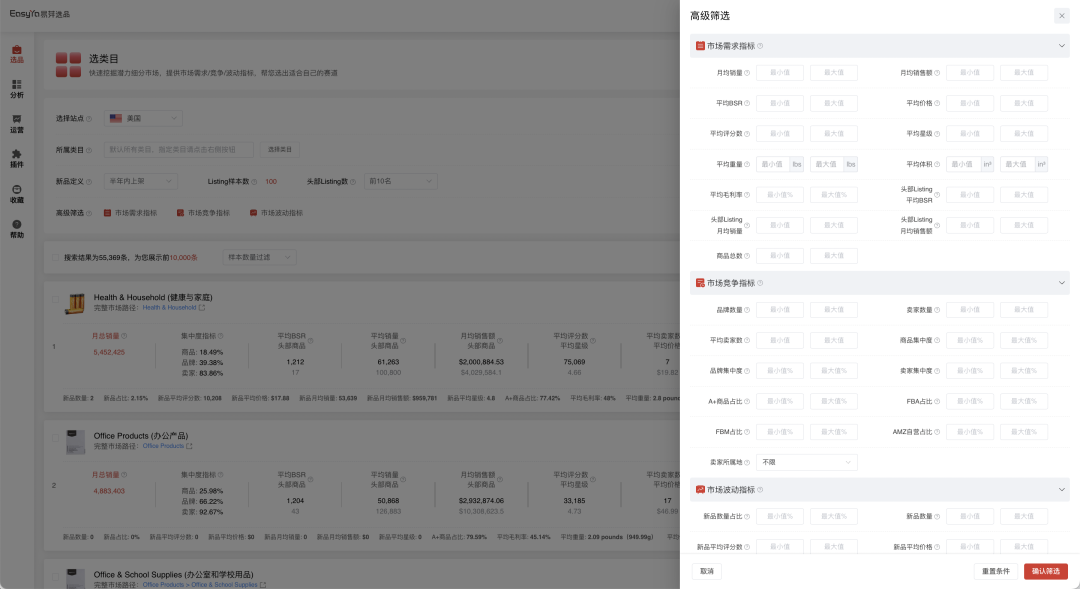1080x589 pixels.
Task: Click help icon next to 平均价格
Action: coord(937,103)
